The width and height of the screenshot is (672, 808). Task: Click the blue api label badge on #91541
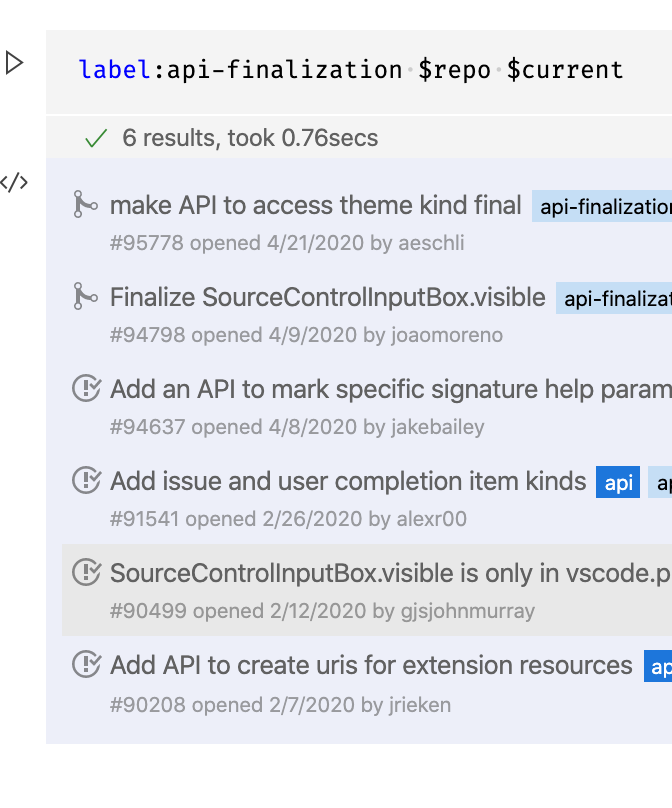point(617,482)
